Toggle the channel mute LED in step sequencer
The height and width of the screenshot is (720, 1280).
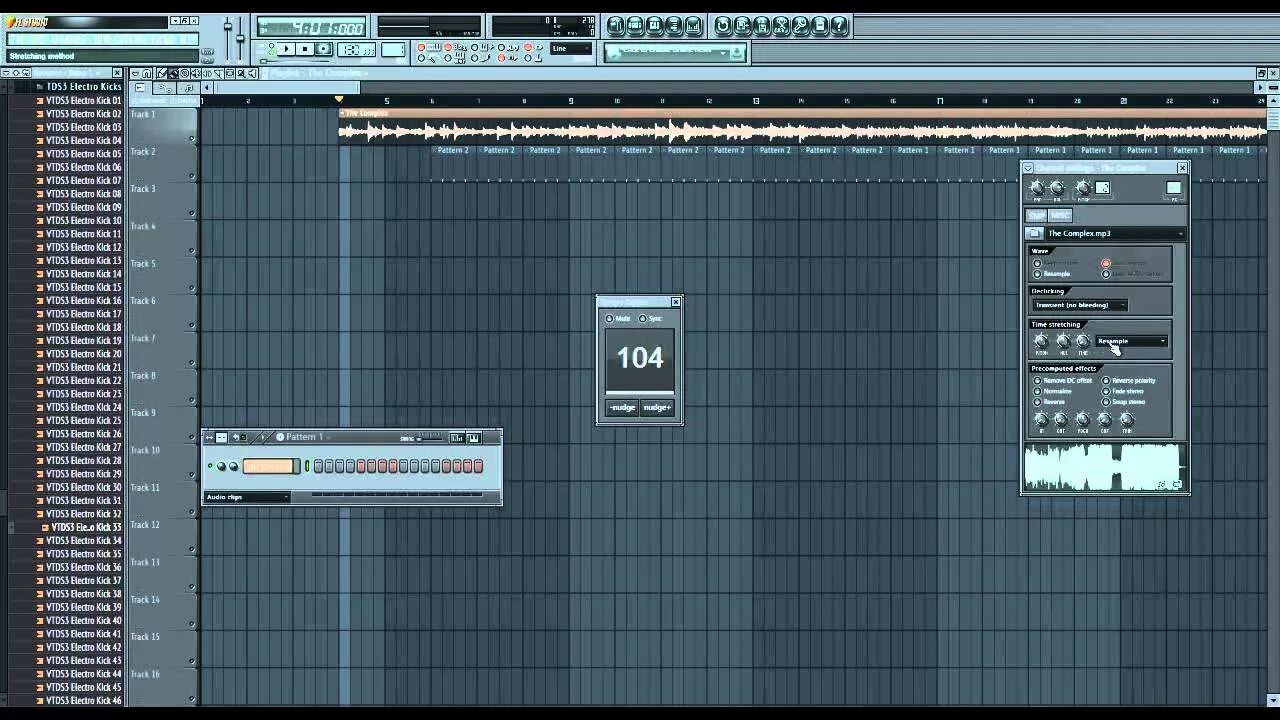pos(210,465)
